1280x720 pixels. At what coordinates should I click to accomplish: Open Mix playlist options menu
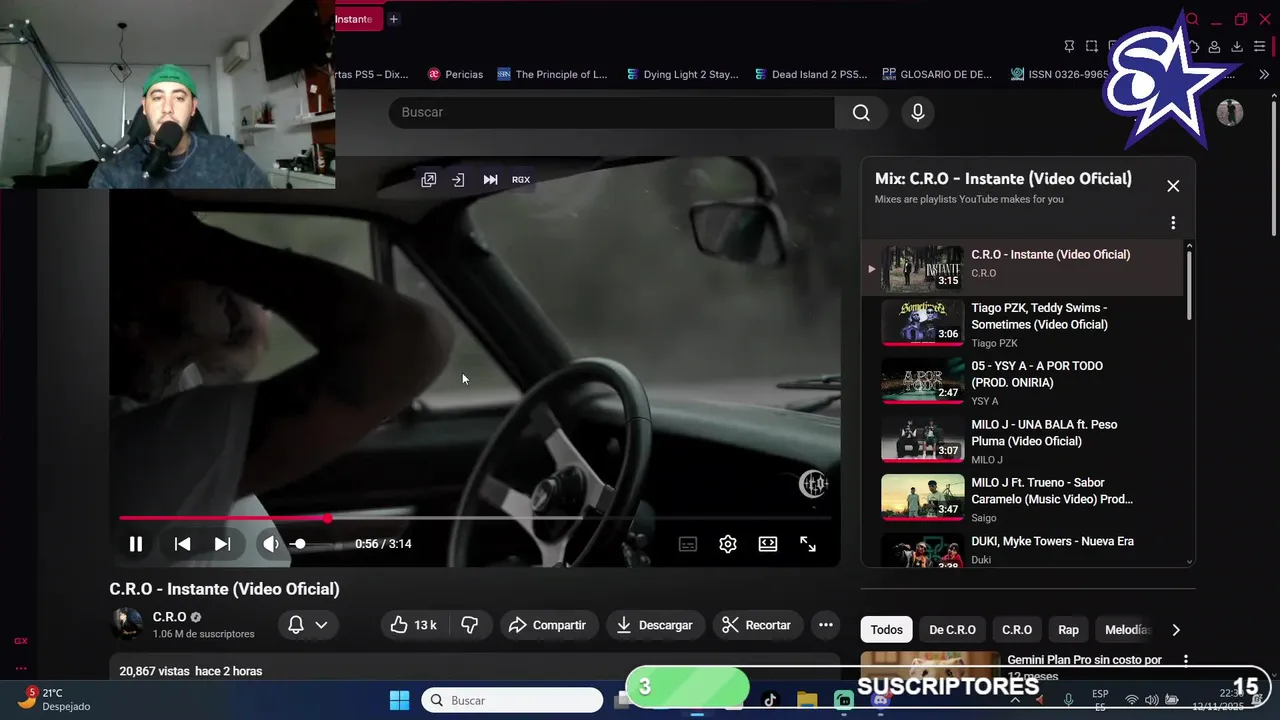click(1173, 223)
